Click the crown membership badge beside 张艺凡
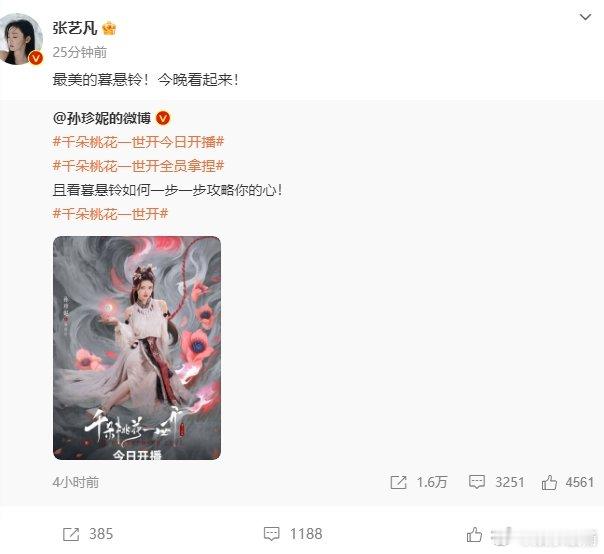The height and width of the screenshot is (554, 604). tap(109, 28)
